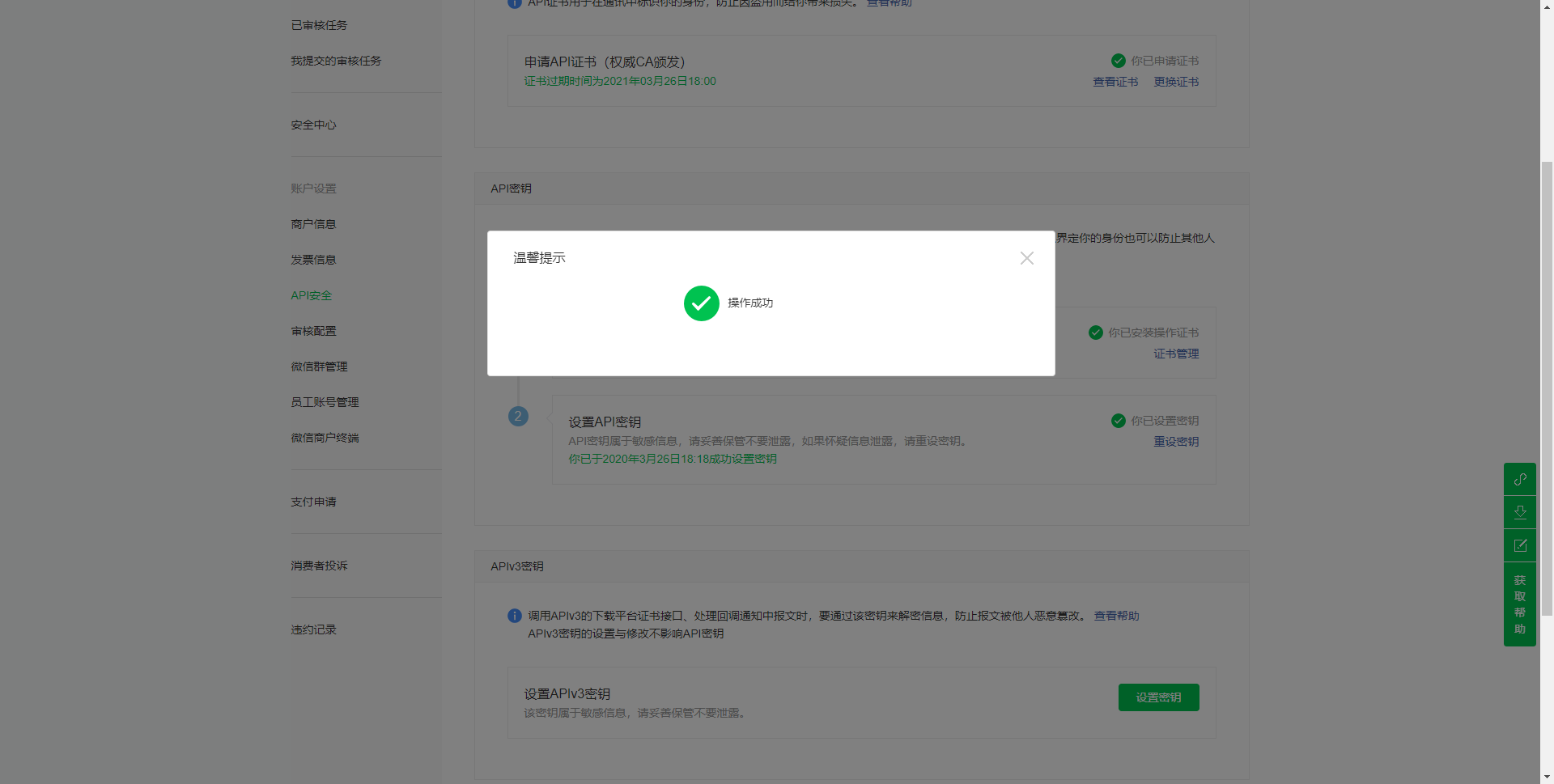Open 我提交的审核任务 in the sidebar
Viewport: 1554px width, 784px height.
coord(336,61)
